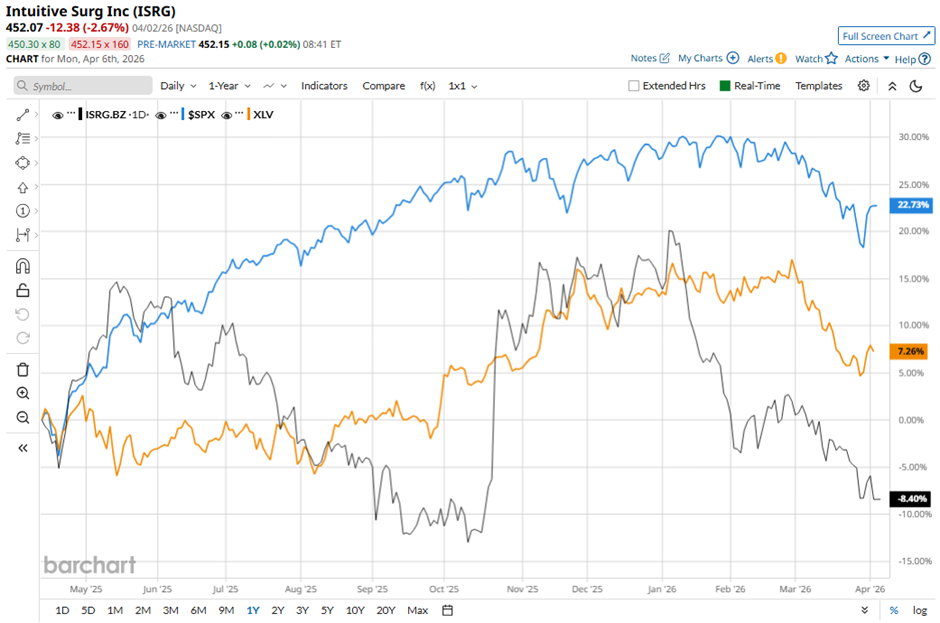Zoom in using the magnifier plus icon
Viewport: 940px width, 623px height.
pos(23,393)
